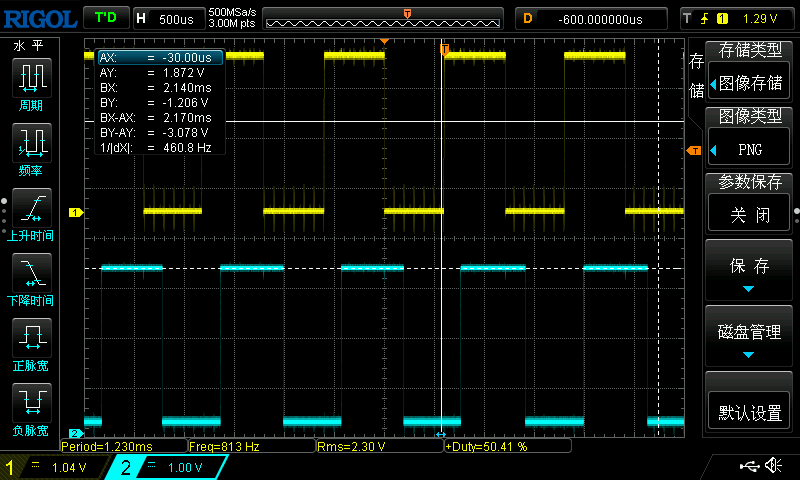This screenshot has width=800, height=480.
Task: Click the orange trigger level marker at right
Action: tap(693, 150)
